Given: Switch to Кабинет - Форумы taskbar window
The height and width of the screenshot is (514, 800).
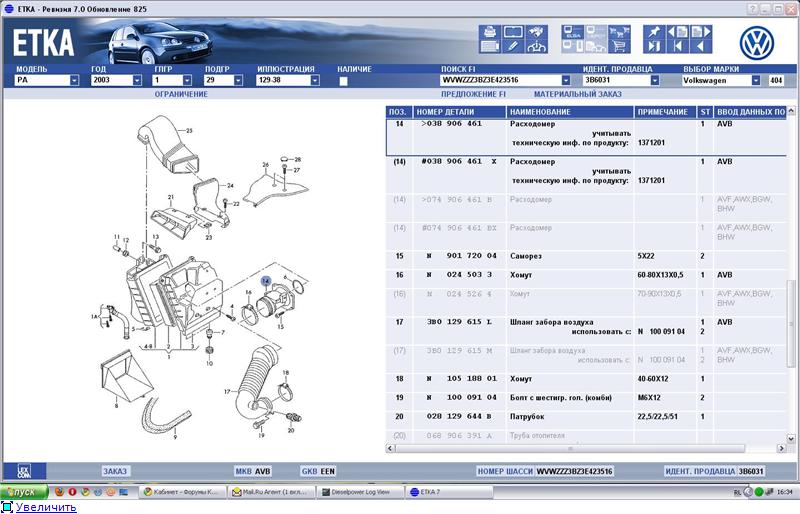Looking at the screenshot, I should coord(182,492).
